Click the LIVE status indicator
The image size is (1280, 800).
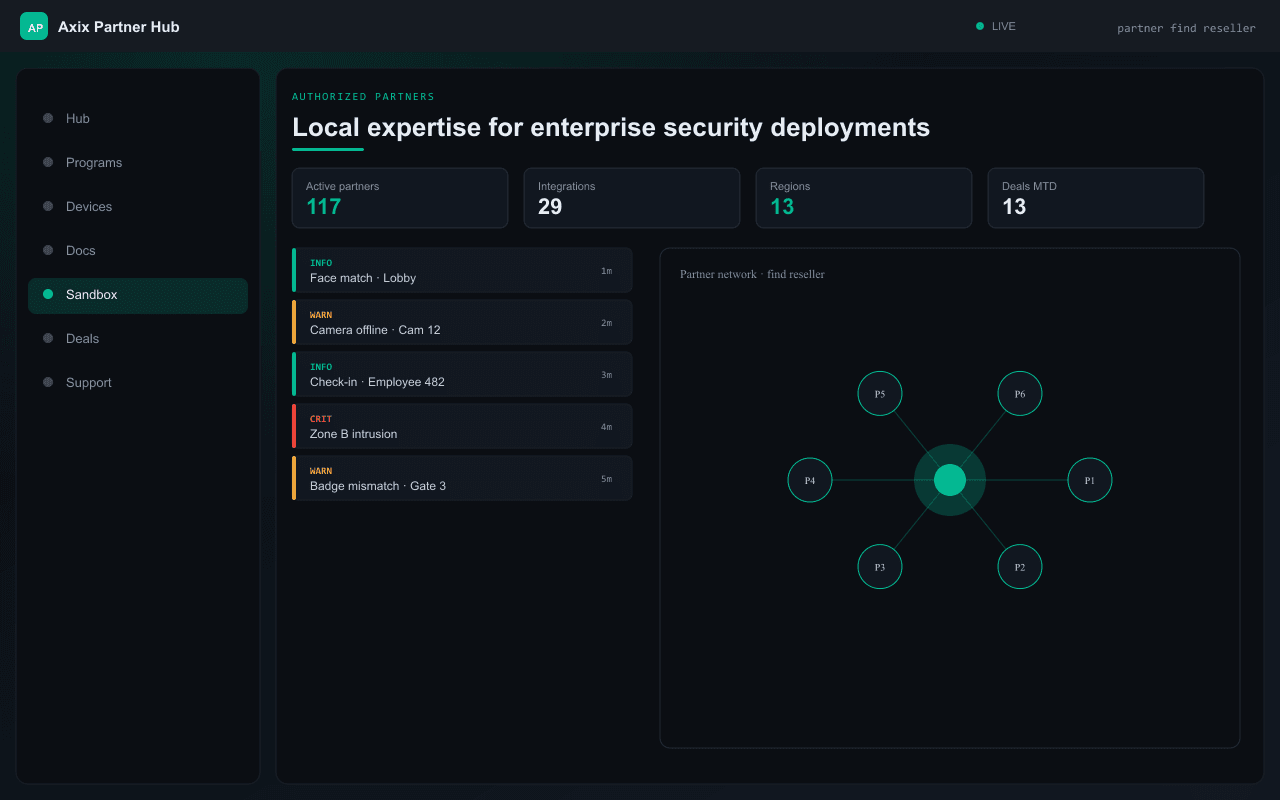(x=996, y=26)
